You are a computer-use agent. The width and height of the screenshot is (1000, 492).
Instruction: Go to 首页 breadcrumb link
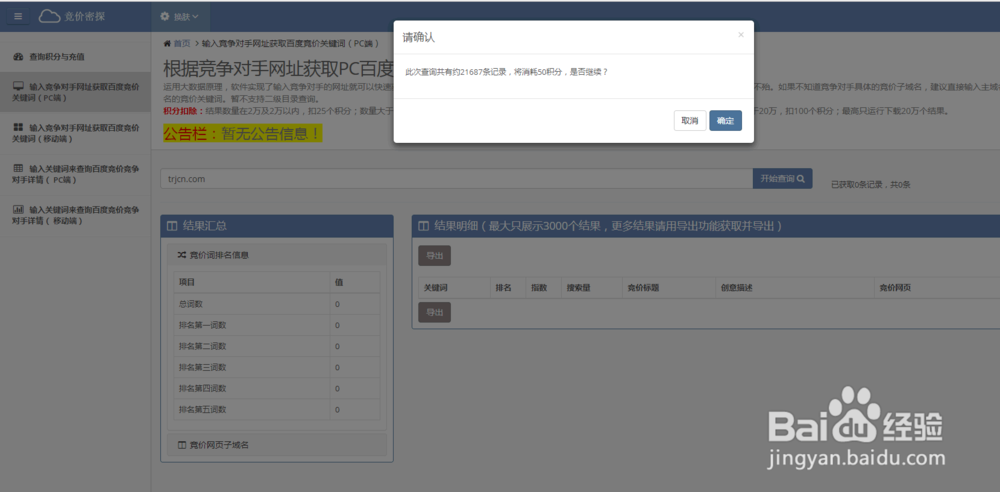click(182, 43)
